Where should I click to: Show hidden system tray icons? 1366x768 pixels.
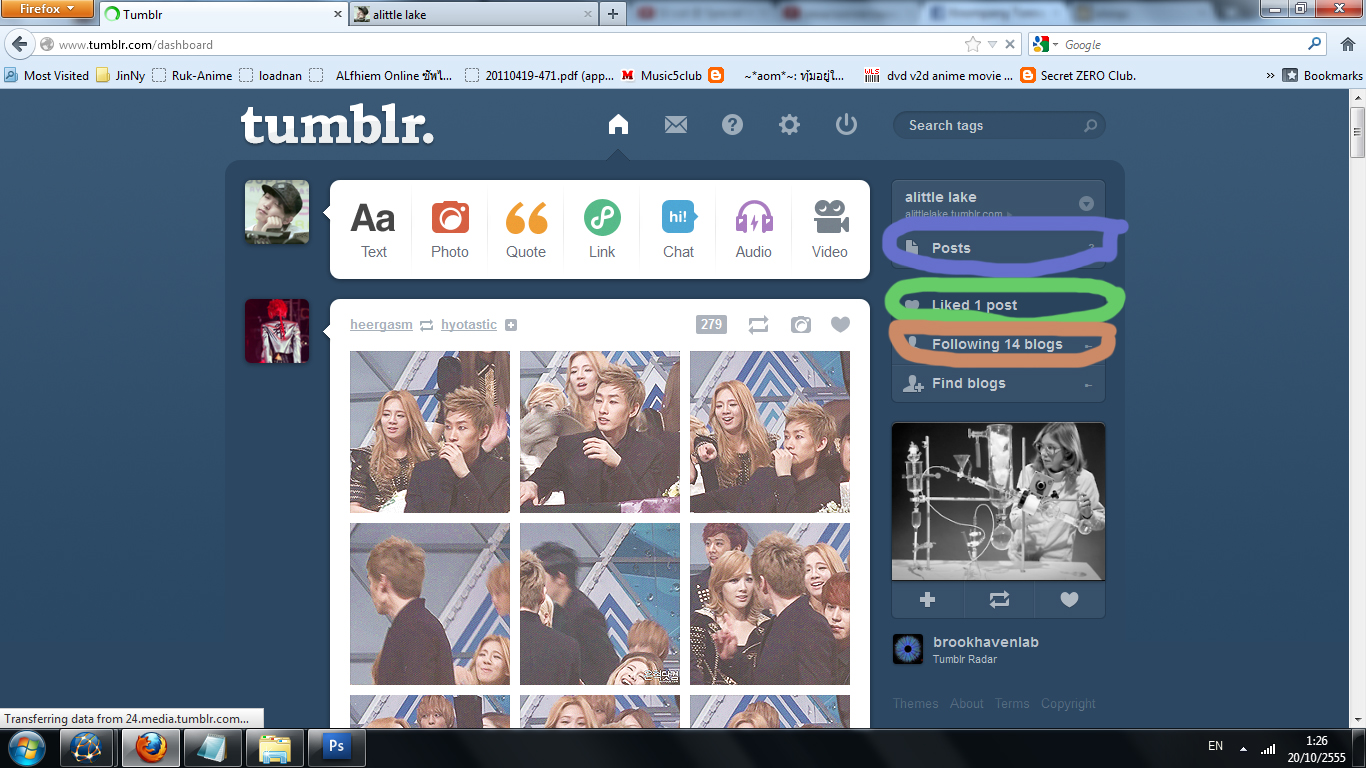(x=1243, y=748)
